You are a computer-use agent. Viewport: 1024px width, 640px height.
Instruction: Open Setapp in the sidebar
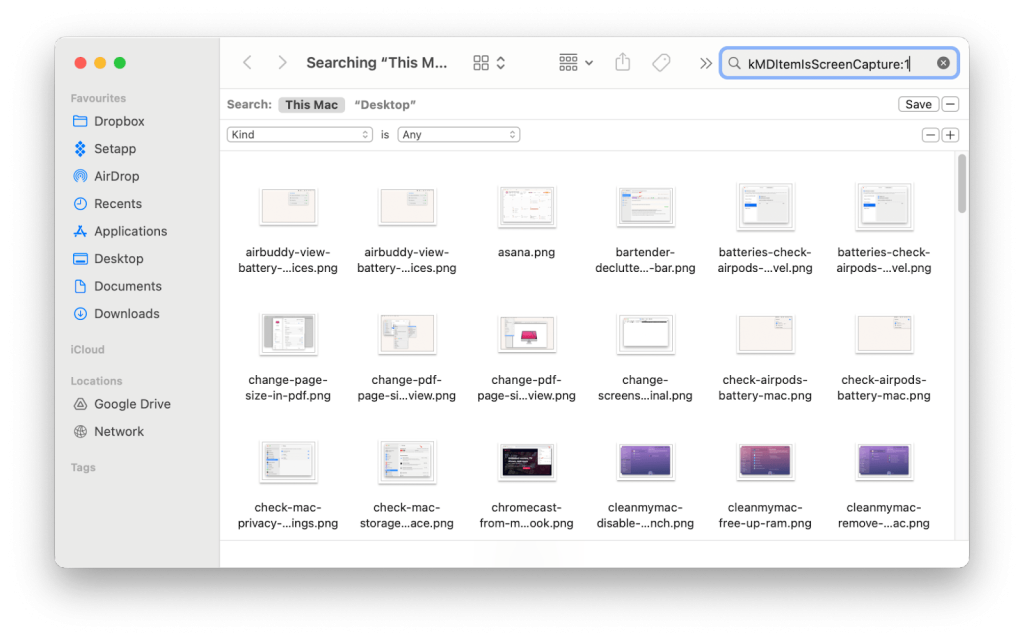[114, 149]
